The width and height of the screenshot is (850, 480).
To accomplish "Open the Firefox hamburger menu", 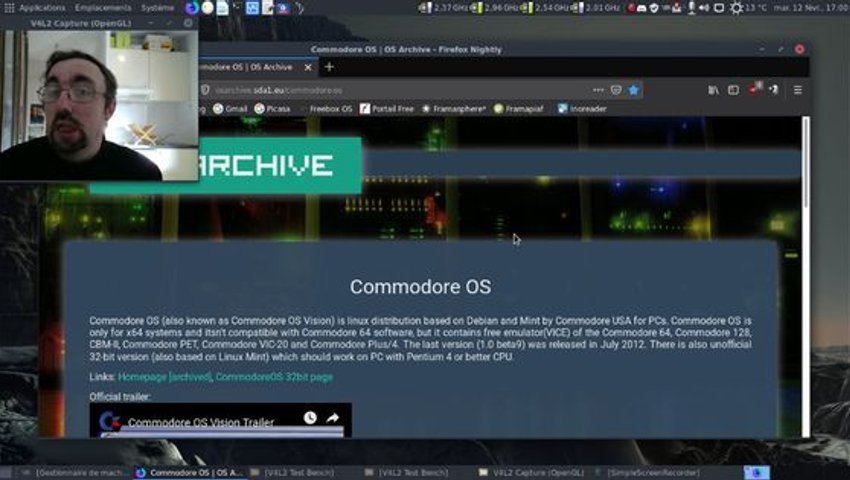I will point(798,91).
